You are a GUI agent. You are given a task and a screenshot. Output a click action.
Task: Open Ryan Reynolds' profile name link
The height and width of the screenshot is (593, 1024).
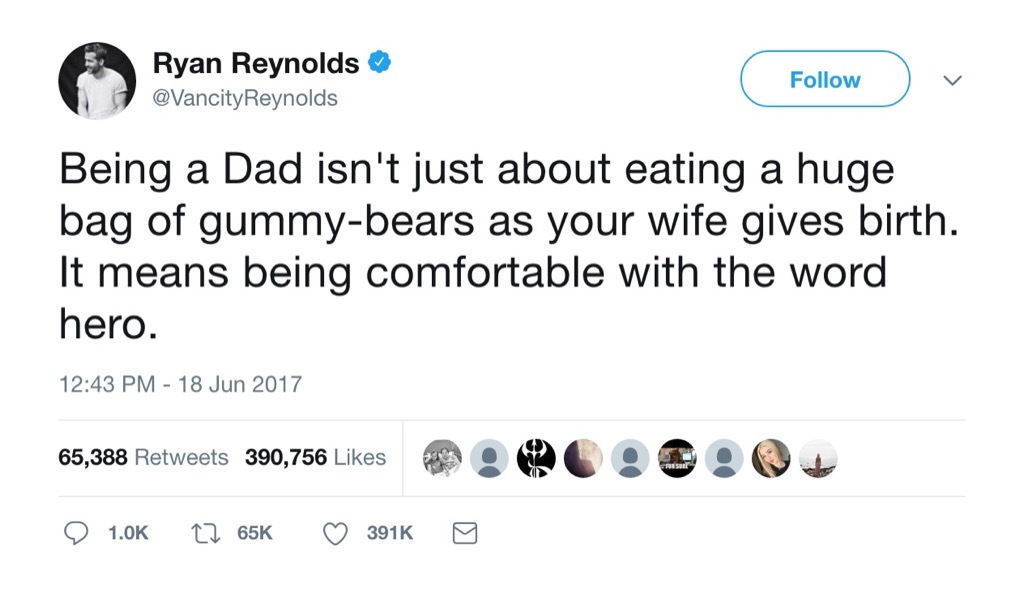(256, 62)
